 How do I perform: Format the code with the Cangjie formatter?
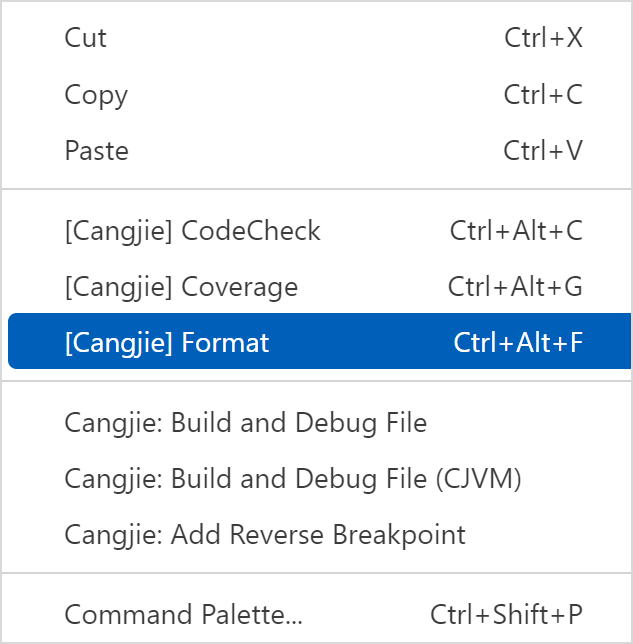[x=167, y=343]
